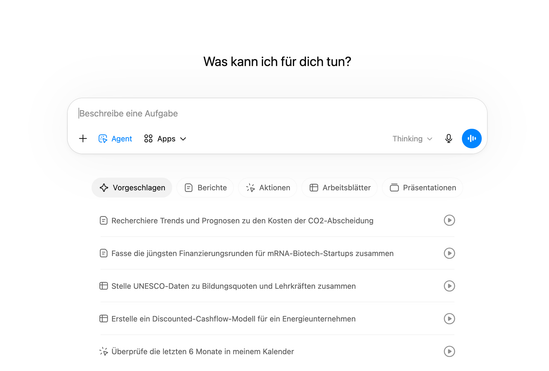Run the Kalender suggestion play button

tap(449, 351)
